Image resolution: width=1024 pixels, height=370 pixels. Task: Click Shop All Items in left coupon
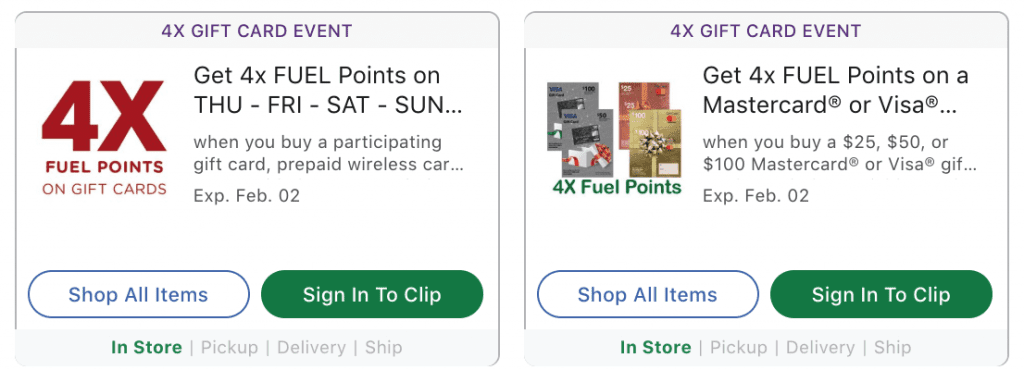click(138, 294)
